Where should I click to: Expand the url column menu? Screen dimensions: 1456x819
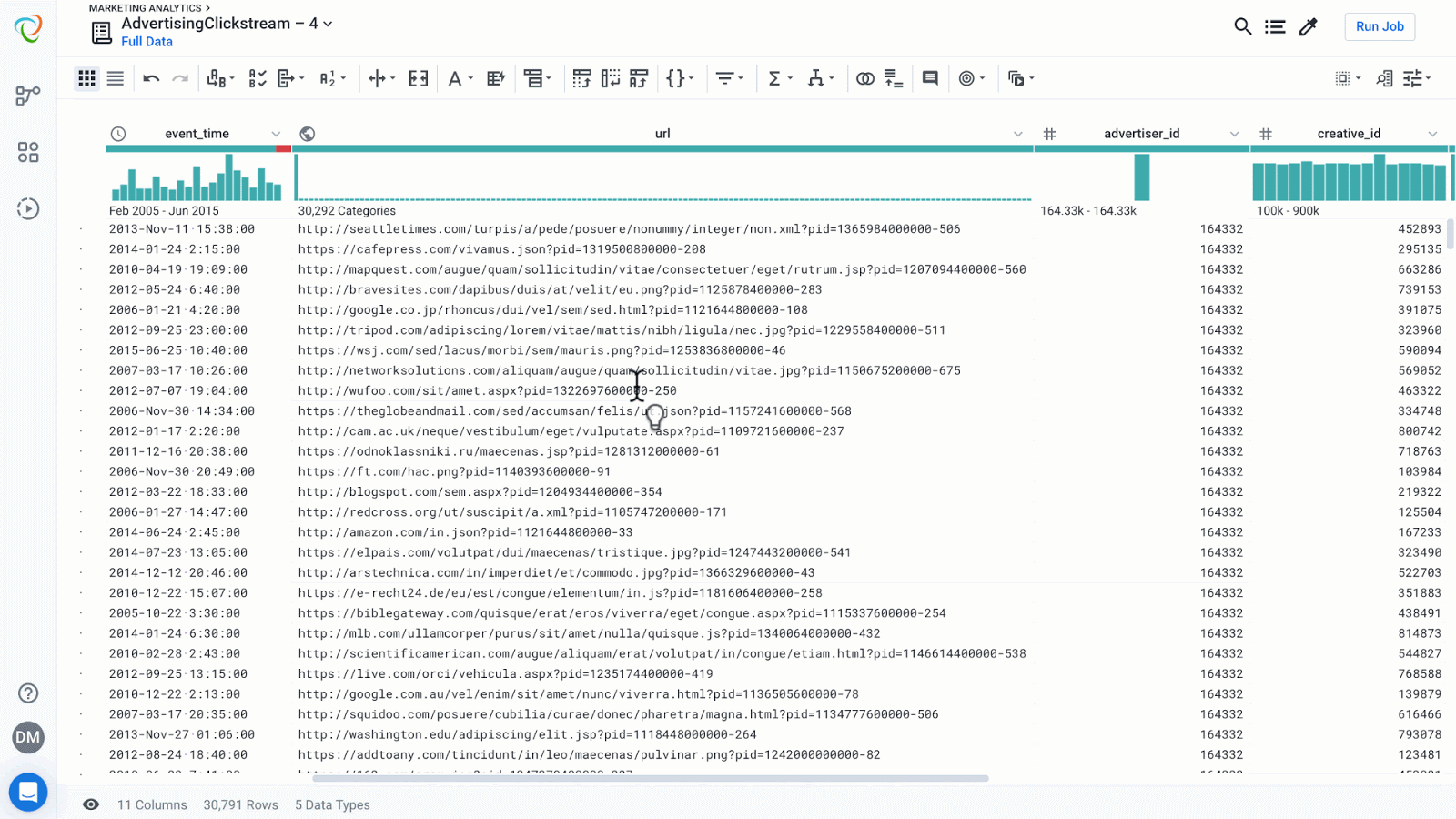coord(1017,134)
